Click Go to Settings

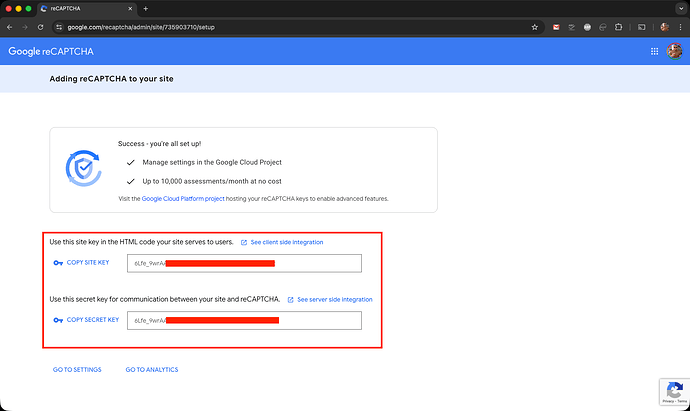click(x=77, y=370)
